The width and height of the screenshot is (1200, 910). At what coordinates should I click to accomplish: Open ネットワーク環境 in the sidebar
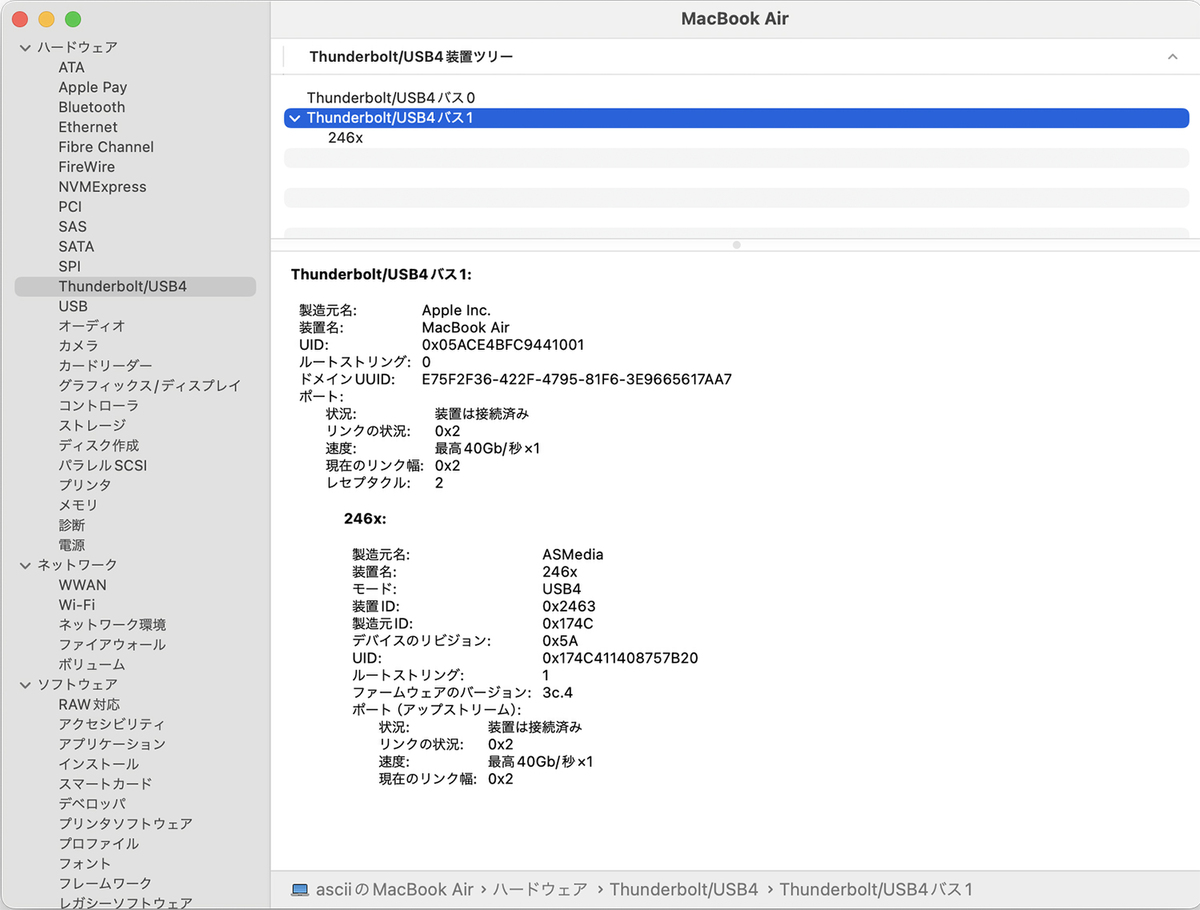tap(112, 625)
